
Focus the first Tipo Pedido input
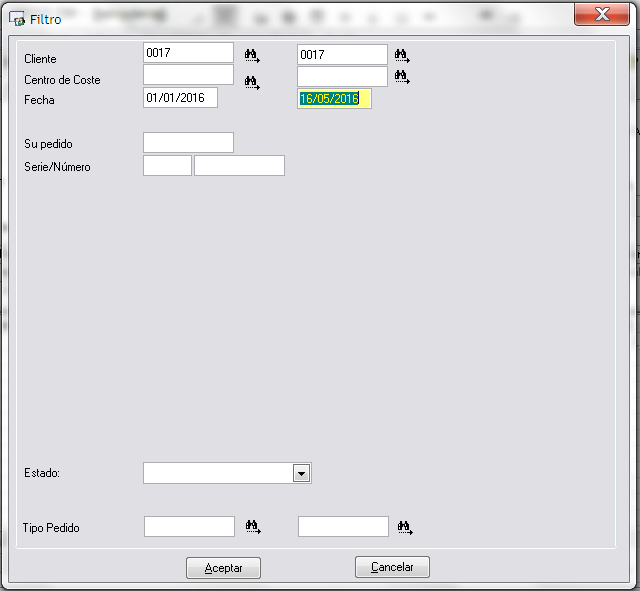point(189,527)
